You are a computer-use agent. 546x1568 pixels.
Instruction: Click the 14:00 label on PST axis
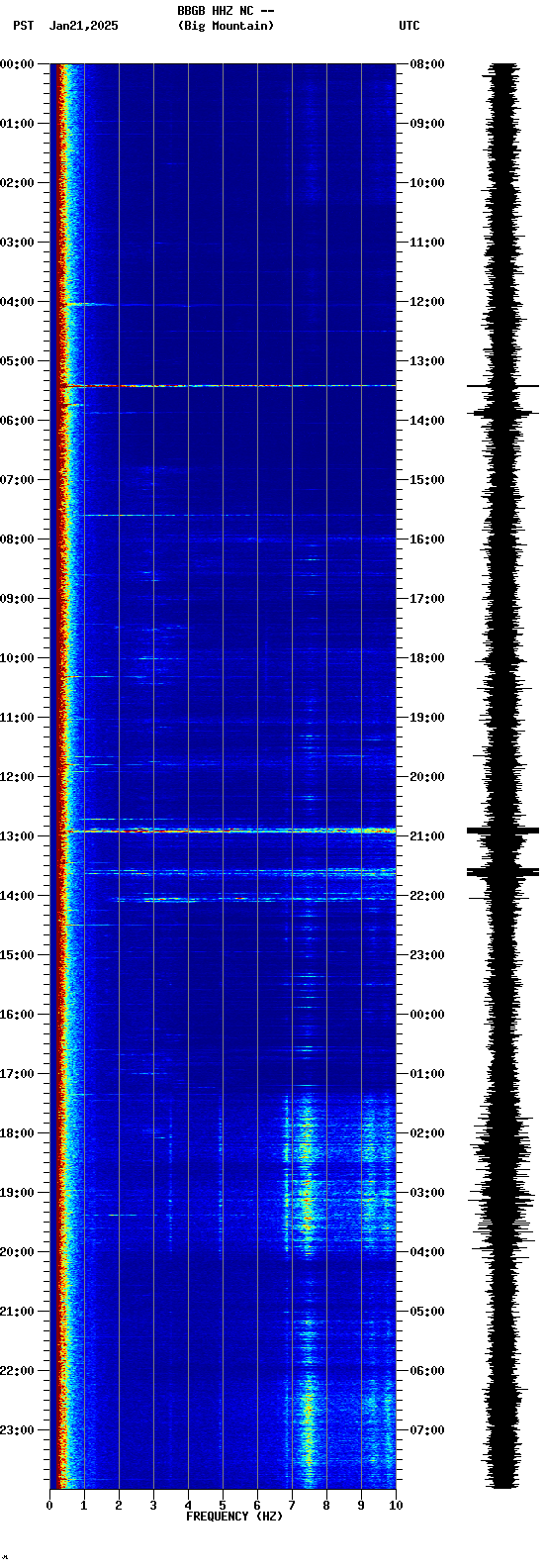(17, 896)
